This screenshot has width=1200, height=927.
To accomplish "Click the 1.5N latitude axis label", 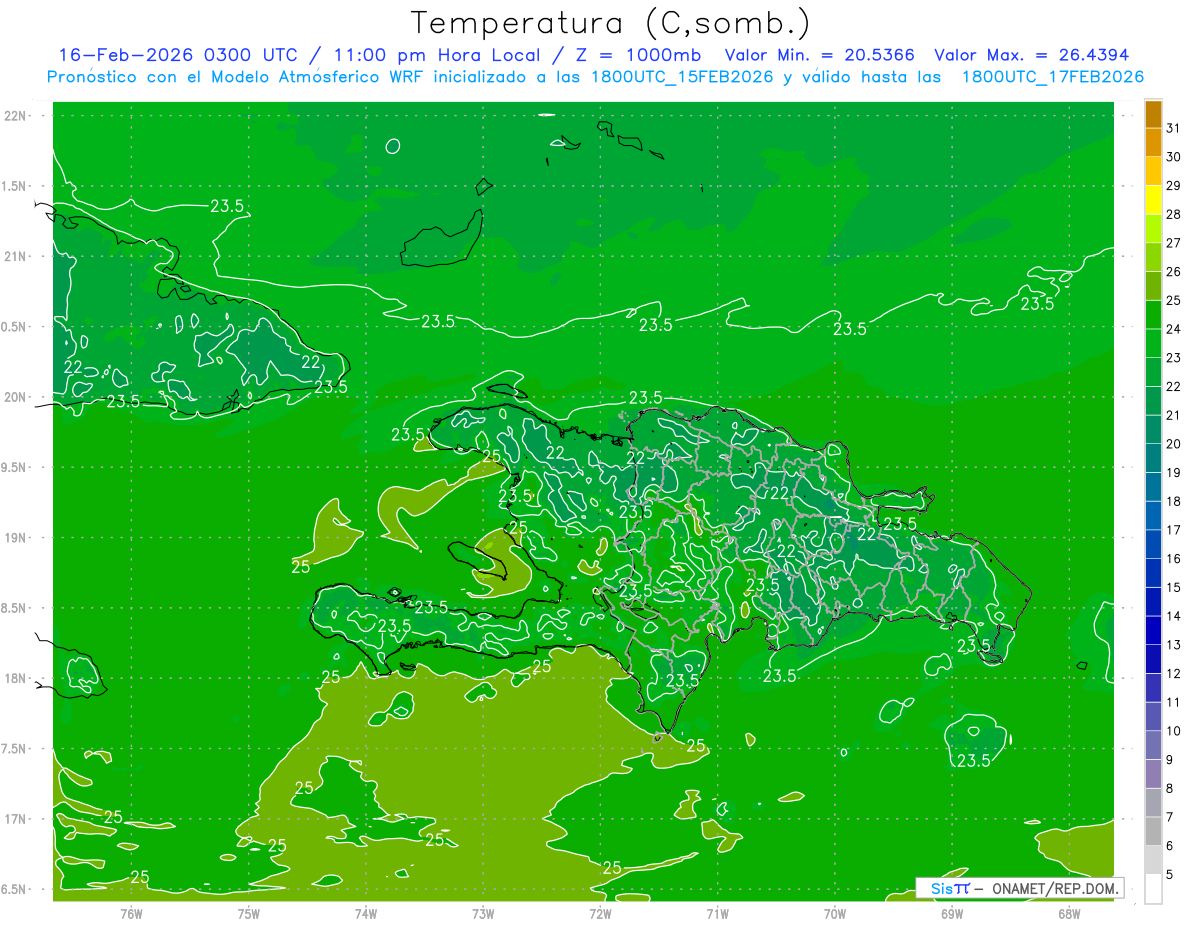I will pyautogui.click(x=14, y=186).
